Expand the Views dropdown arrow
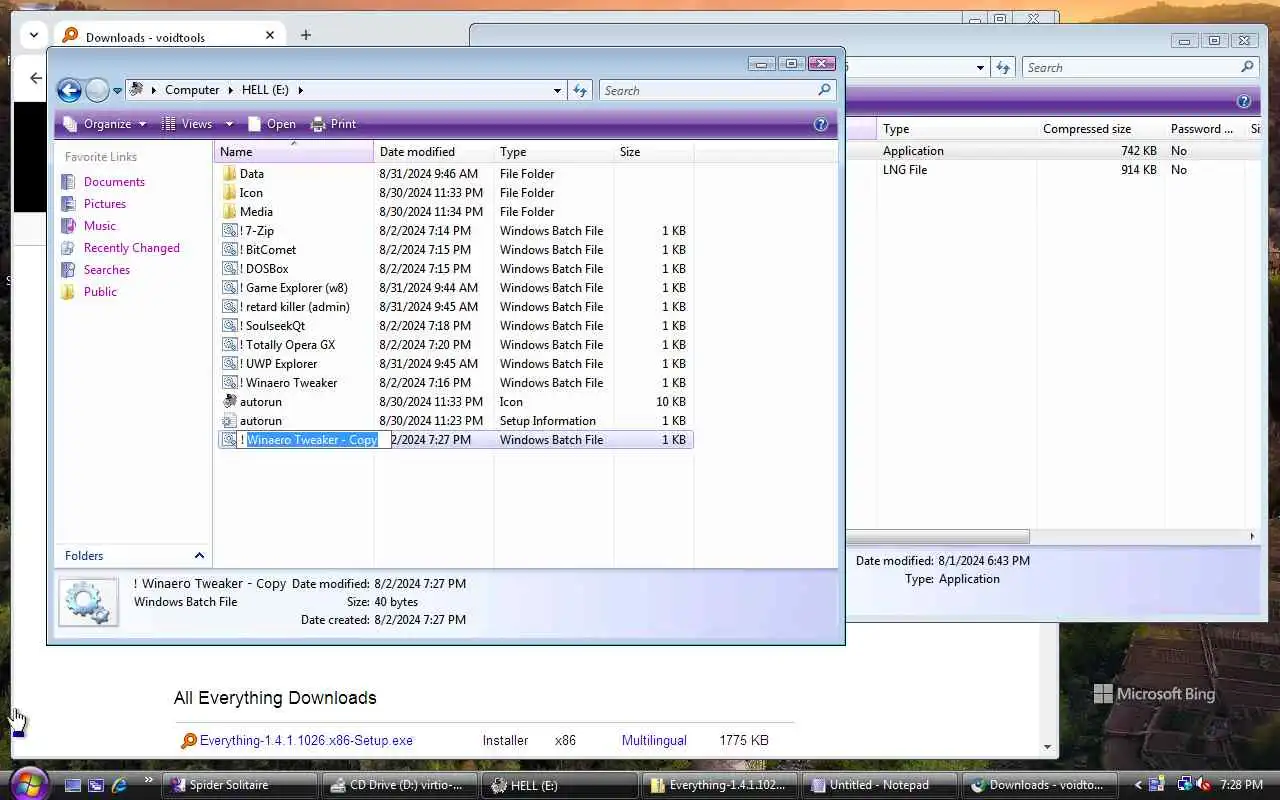The height and width of the screenshot is (800, 1280). point(229,124)
